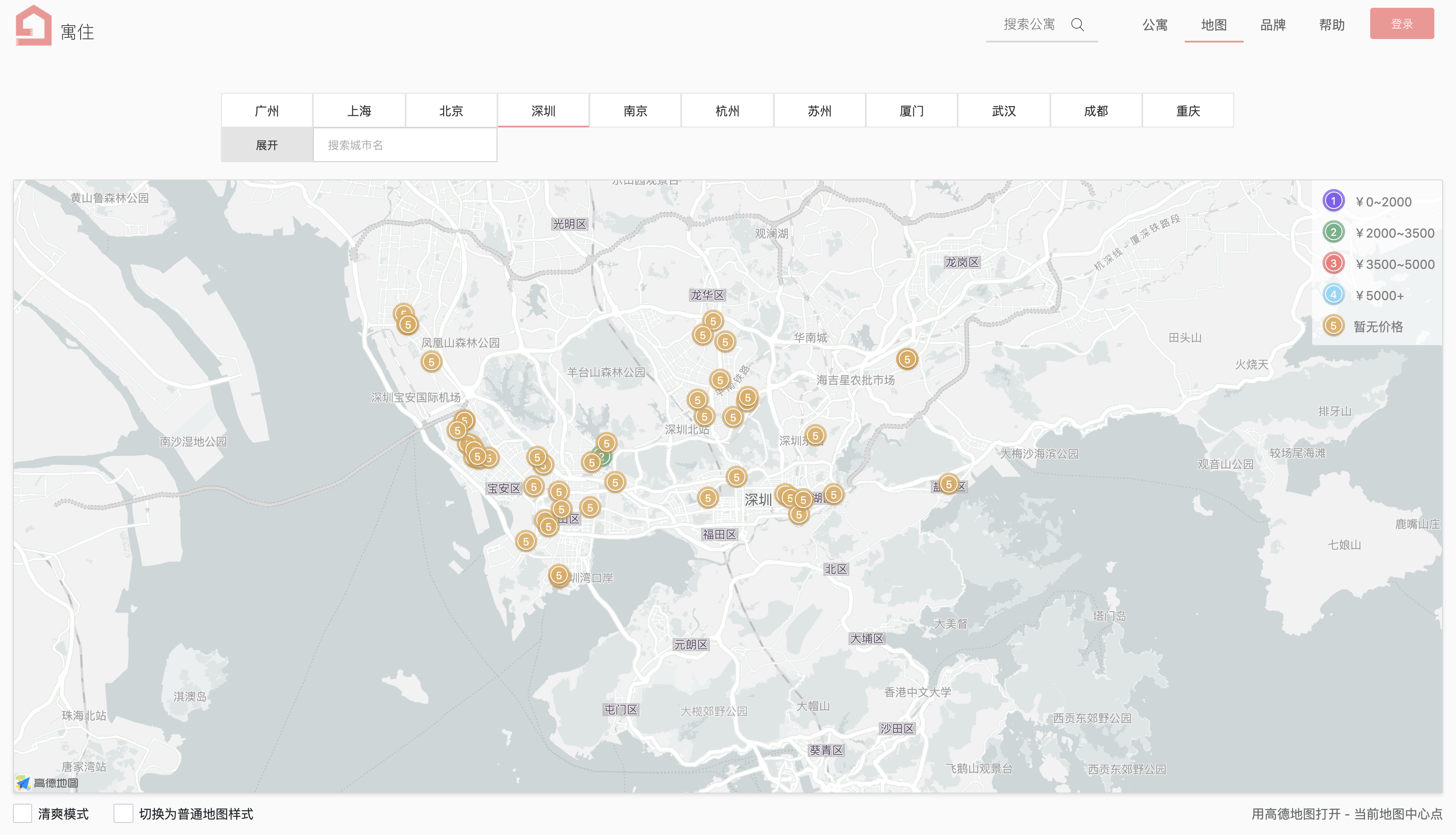The width and height of the screenshot is (1456, 835).
Task: Open the 公寓 navigation item
Action: (x=1154, y=25)
